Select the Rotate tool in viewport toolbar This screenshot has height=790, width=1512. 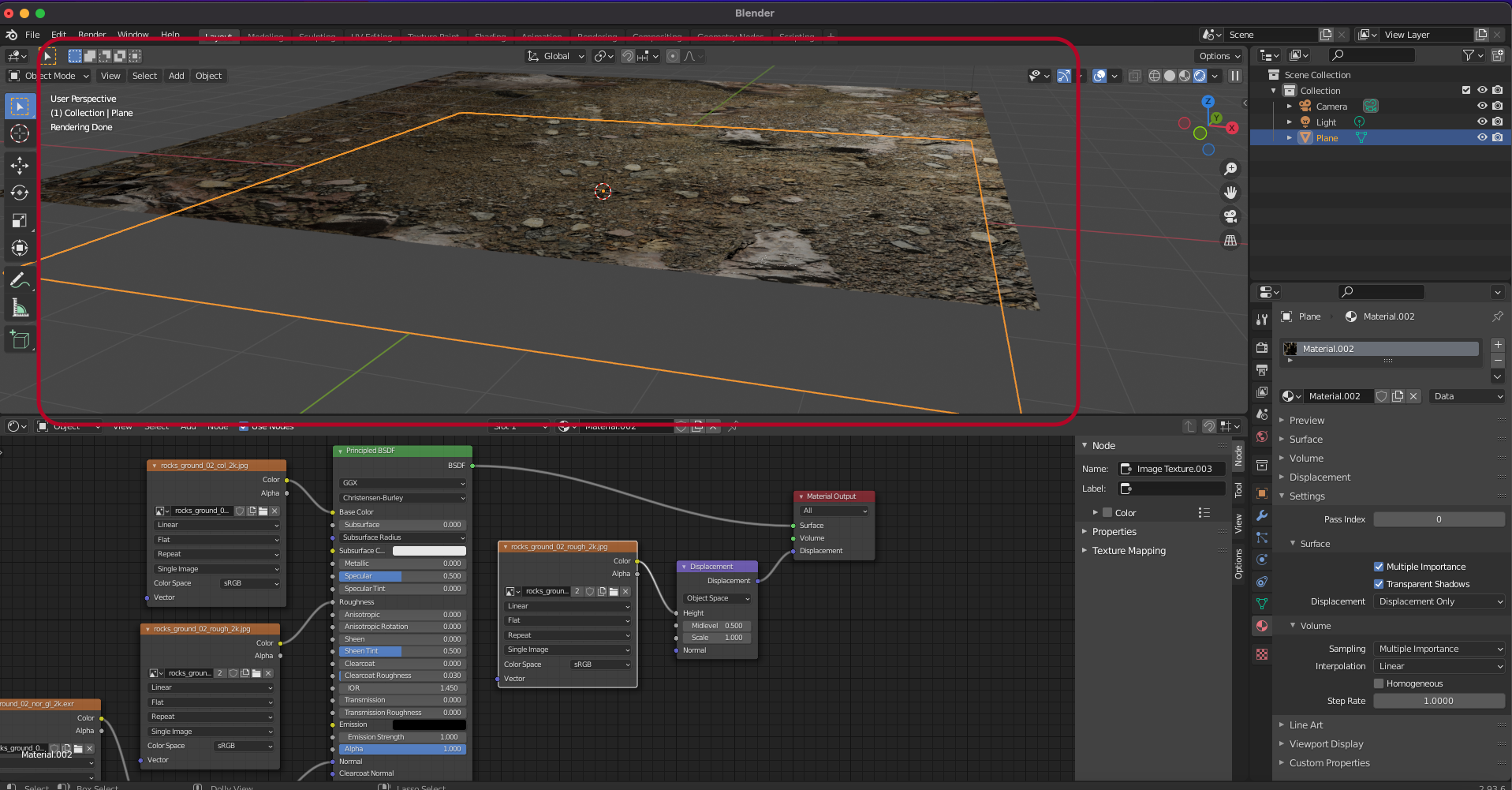point(20,193)
